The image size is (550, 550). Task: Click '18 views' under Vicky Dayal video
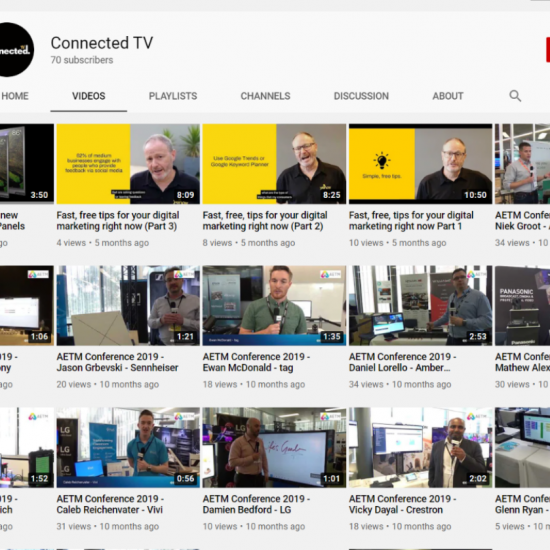point(366,526)
